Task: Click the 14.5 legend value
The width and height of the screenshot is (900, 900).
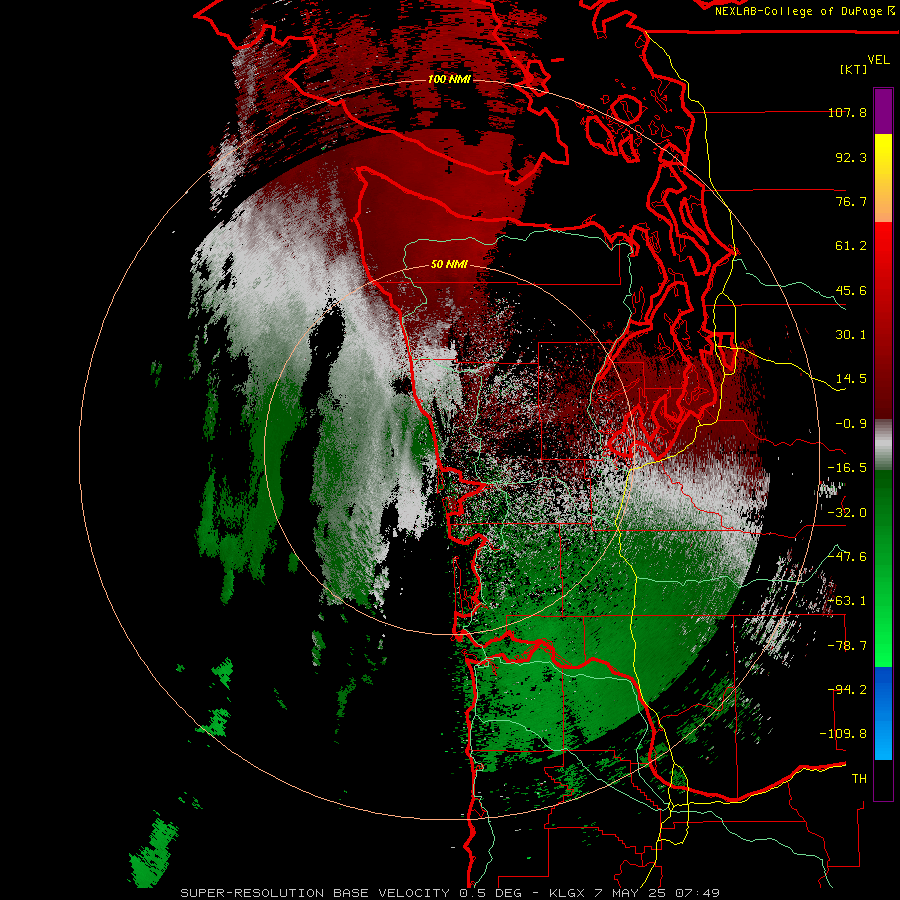Action: 851,379
